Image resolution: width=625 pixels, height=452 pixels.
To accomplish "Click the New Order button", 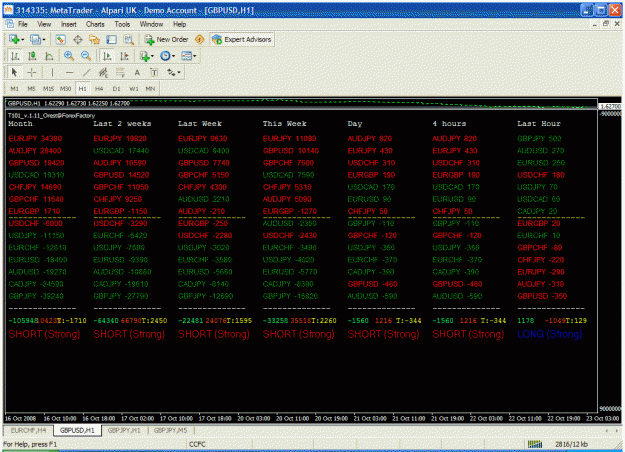I will [x=166, y=39].
